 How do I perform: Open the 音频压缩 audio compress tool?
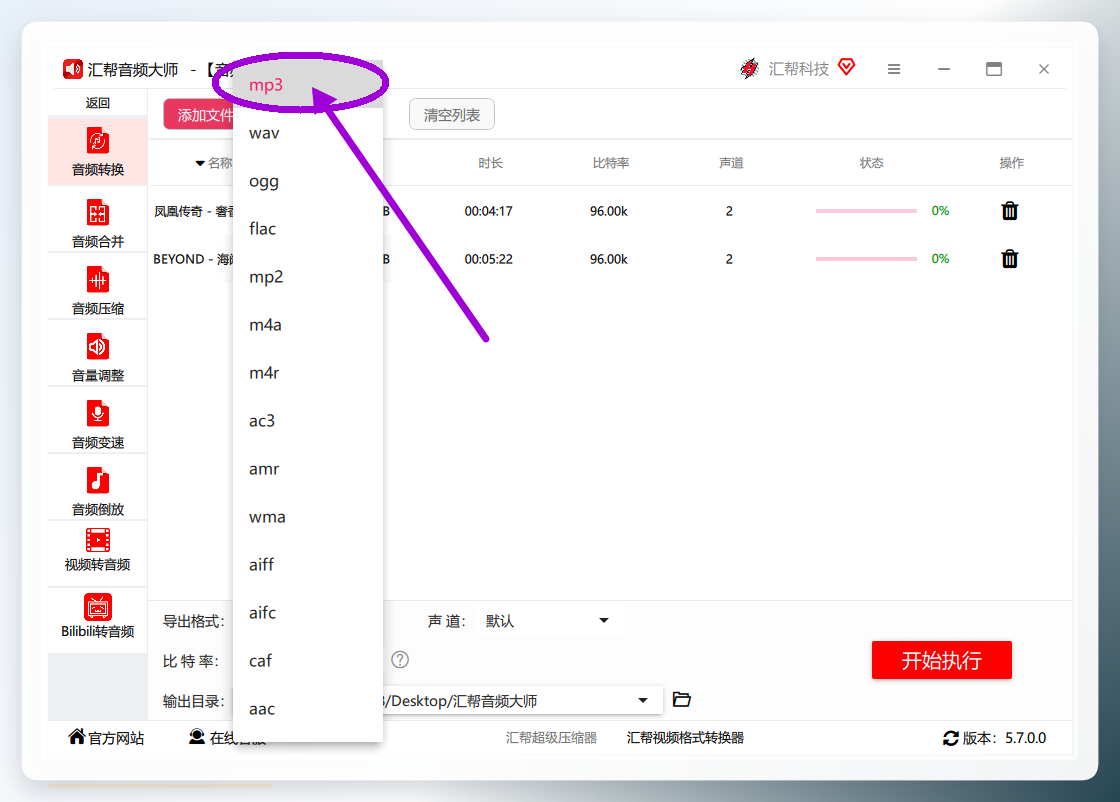(x=98, y=290)
